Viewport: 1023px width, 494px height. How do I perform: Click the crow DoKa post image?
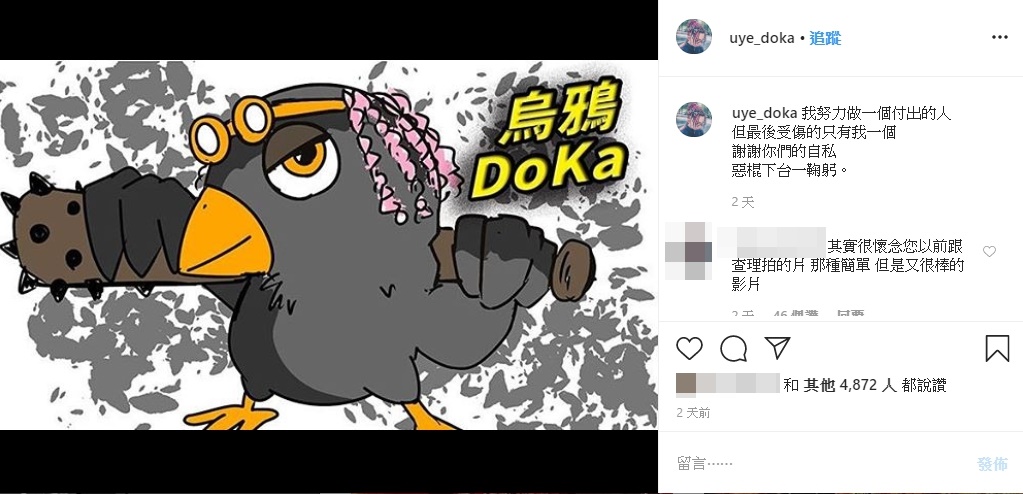click(x=329, y=245)
